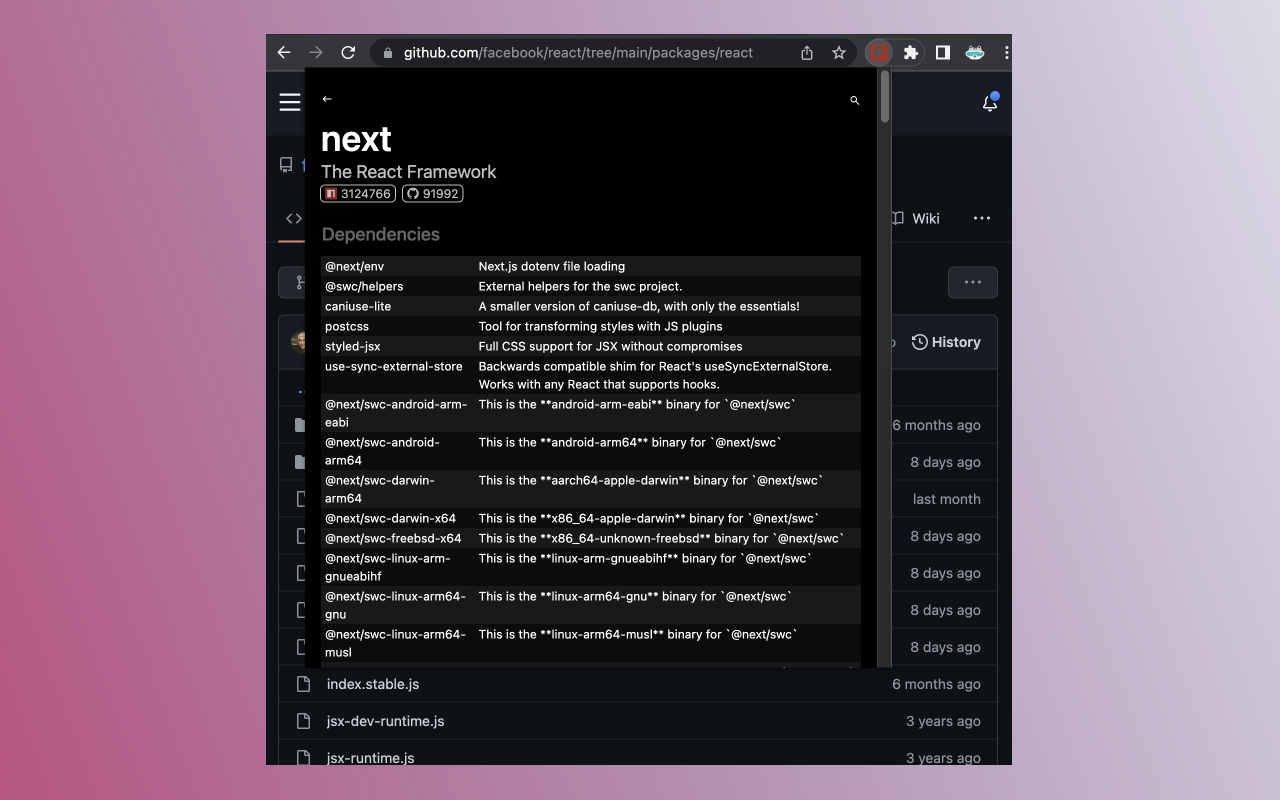The width and height of the screenshot is (1280, 800).
Task: Open styled-jsx dependency
Action: coord(353,346)
